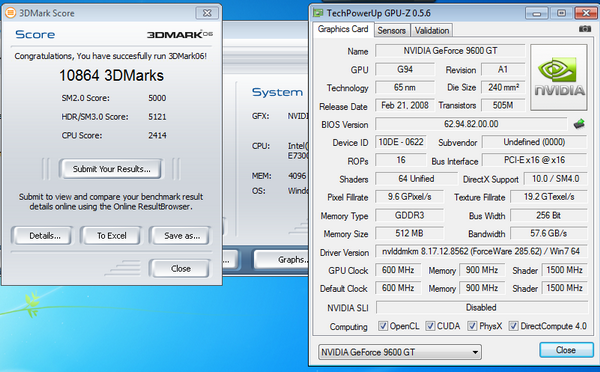Image resolution: width=600 pixels, height=372 pixels.
Task: Click the Release Date value Feb 21, 2008
Action: 405,105
